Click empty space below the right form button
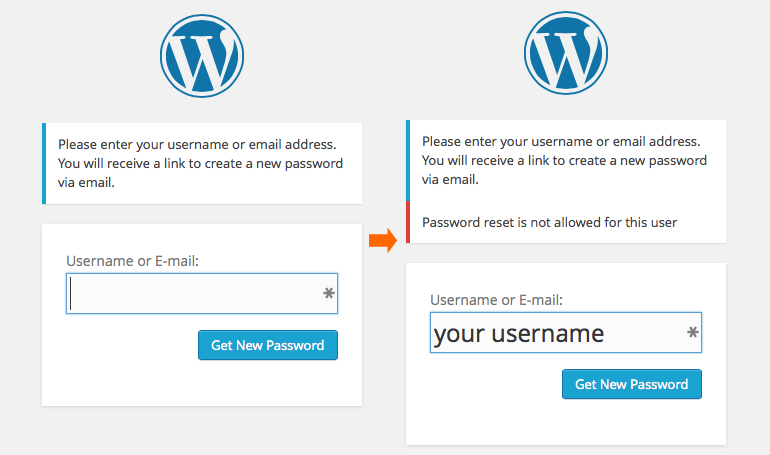770x455 pixels. click(x=565, y=423)
